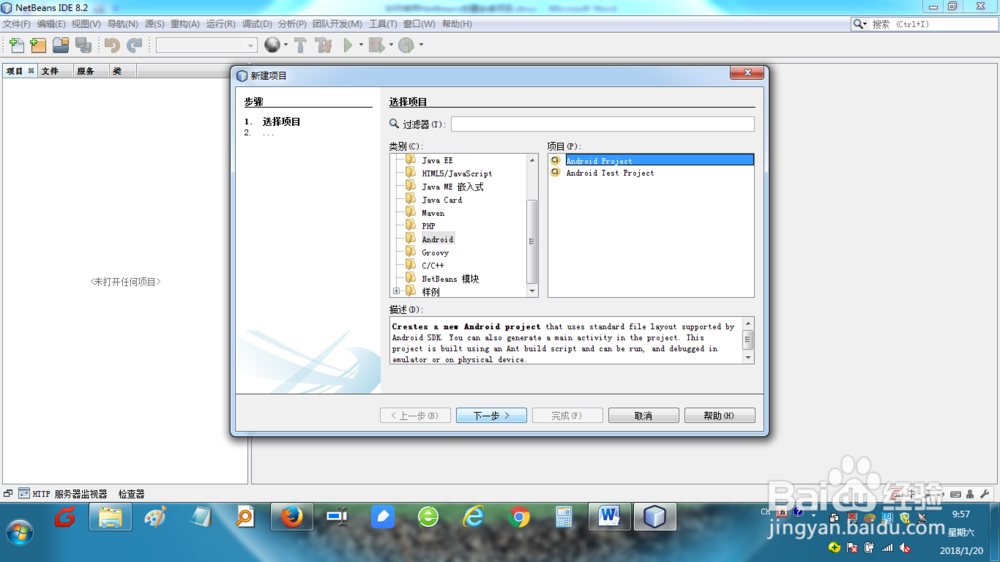Open Microsoft Word from the taskbar
This screenshot has width=1000, height=562.
coord(609,517)
